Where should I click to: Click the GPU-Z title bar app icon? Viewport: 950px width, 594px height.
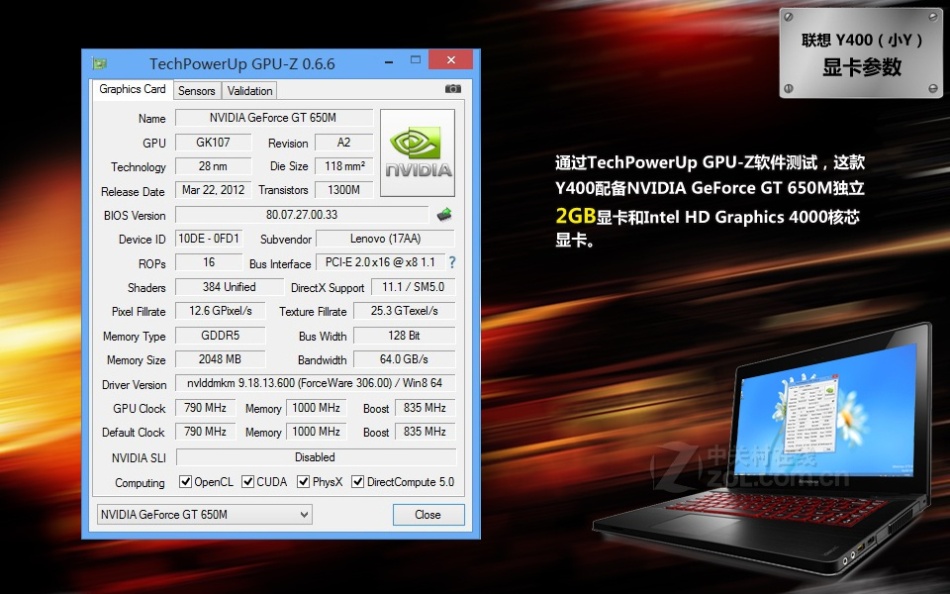[x=99, y=63]
